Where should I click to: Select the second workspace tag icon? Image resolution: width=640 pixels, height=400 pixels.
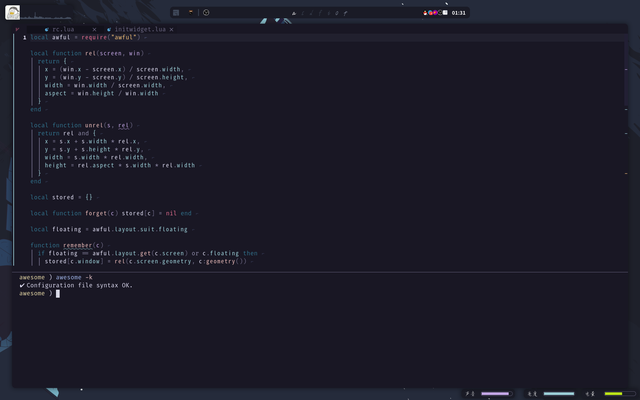click(x=303, y=13)
